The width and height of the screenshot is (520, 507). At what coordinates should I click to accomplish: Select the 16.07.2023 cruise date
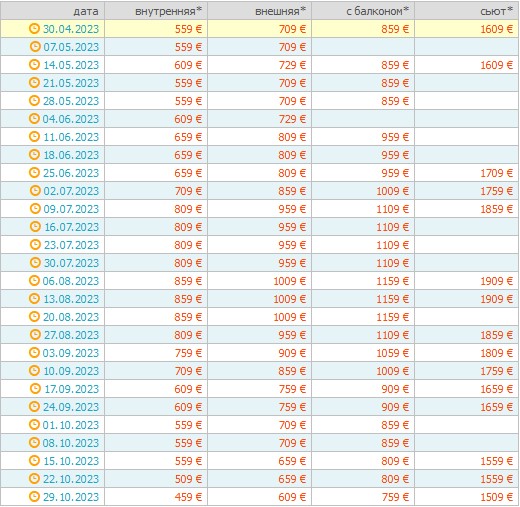pyautogui.click(x=72, y=227)
